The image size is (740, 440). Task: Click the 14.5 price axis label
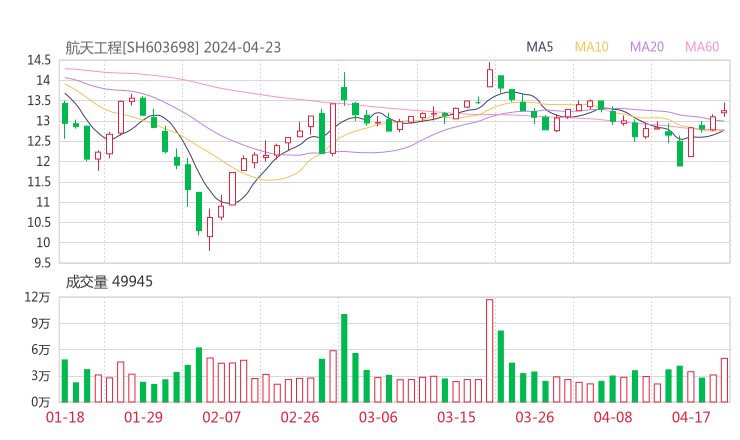[39, 60]
